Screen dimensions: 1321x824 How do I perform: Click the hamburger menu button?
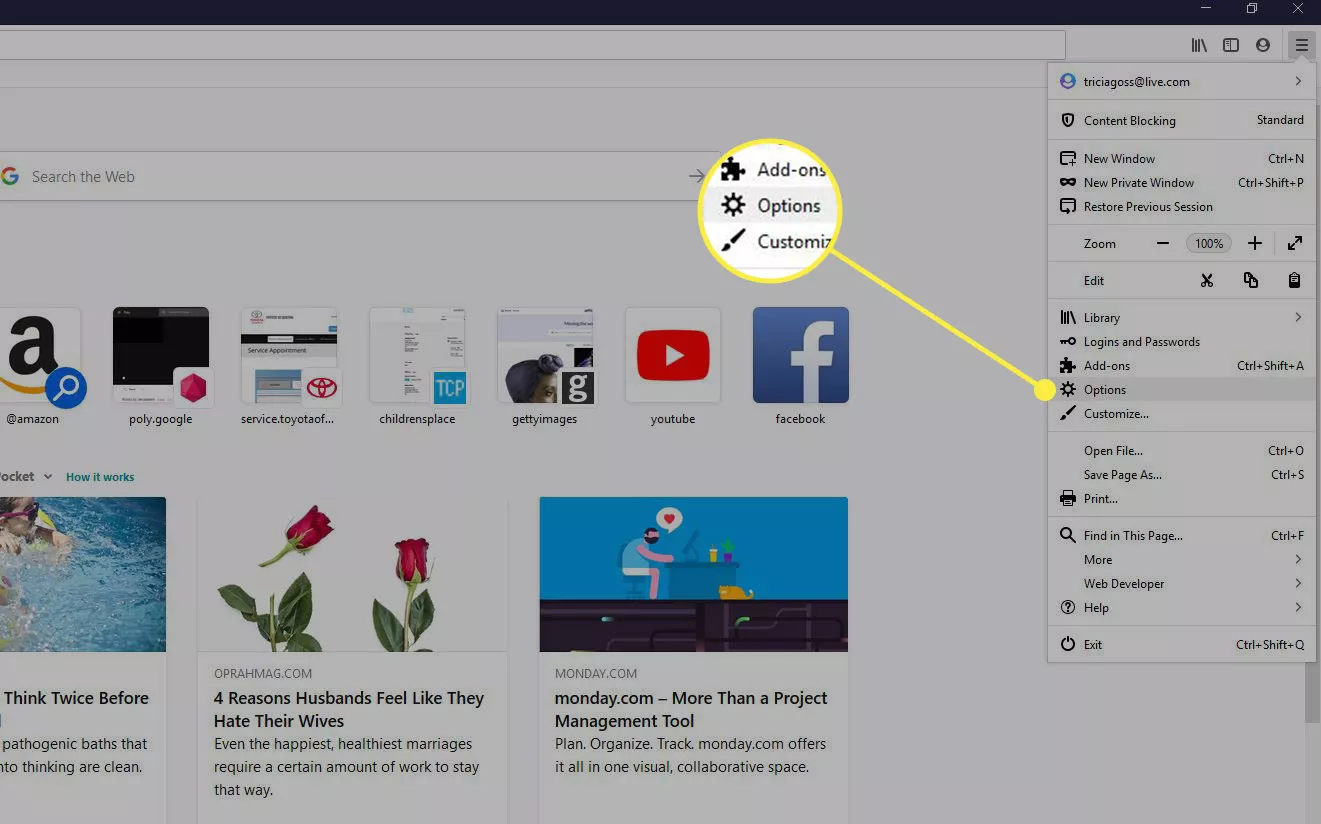(x=1301, y=45)
